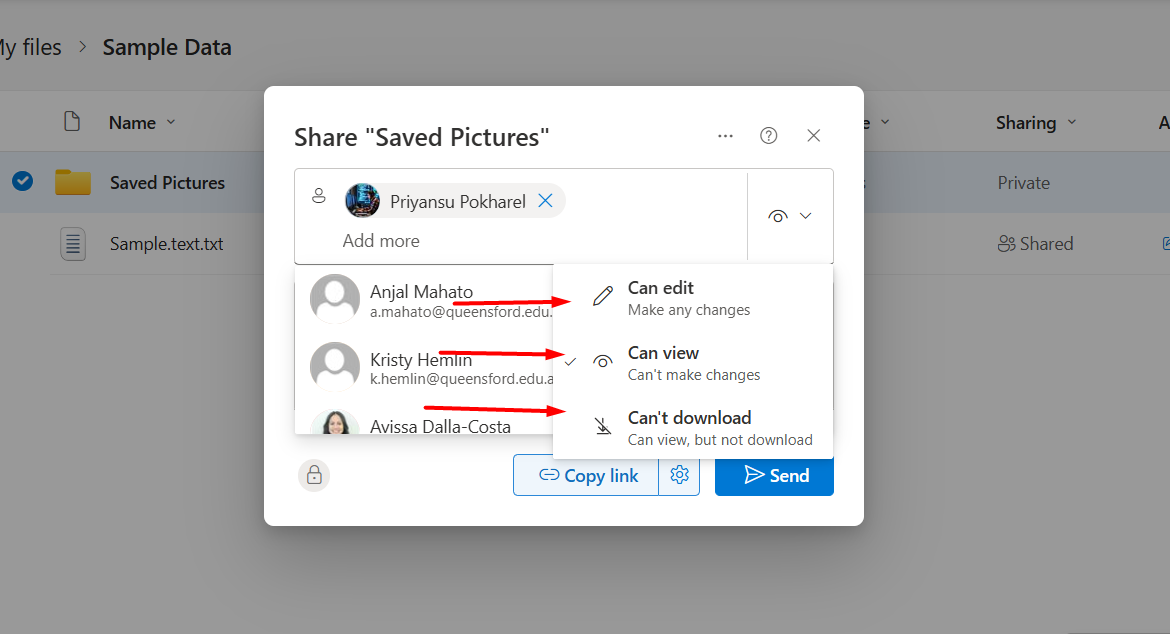
Task: Click the Copy link button
Action: (x=587, y=475)
